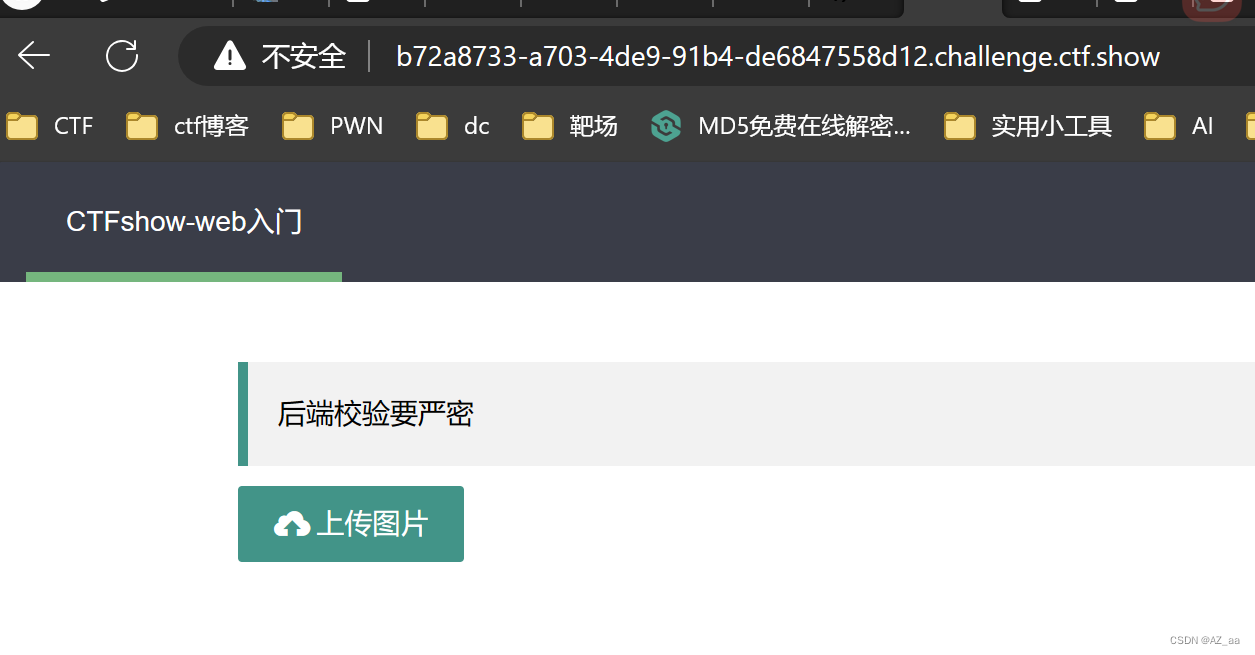Click the teal MD5 site favicon
1255x655 pixels.
pyautogui.click(x=665, y=126)
